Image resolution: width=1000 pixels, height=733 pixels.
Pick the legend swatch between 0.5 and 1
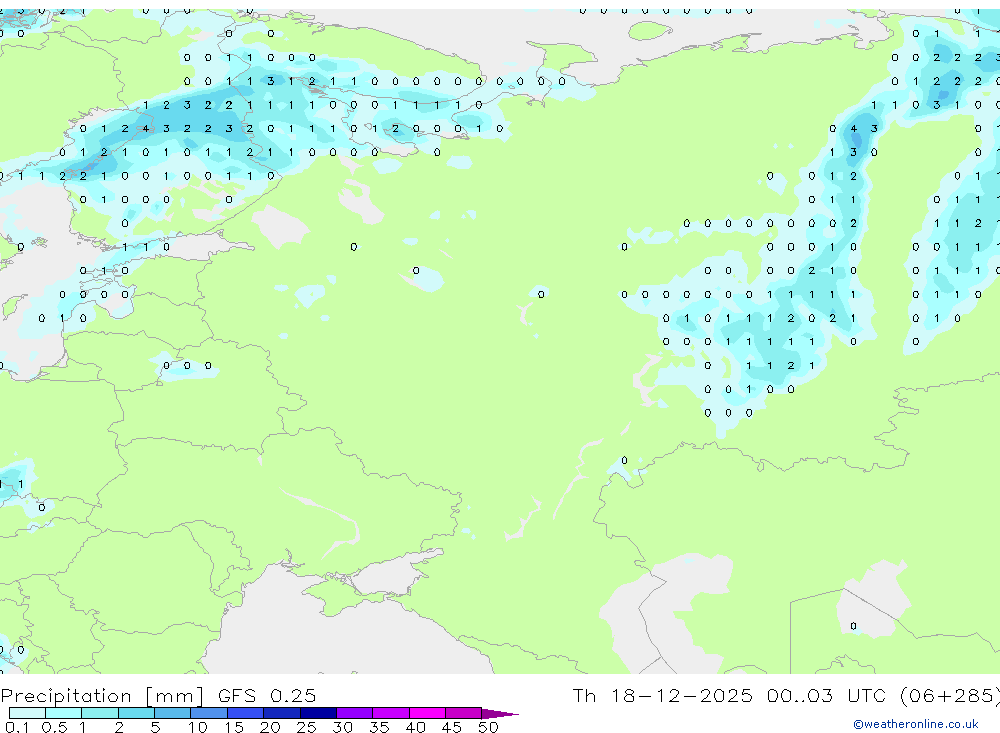tap(64, 713)
